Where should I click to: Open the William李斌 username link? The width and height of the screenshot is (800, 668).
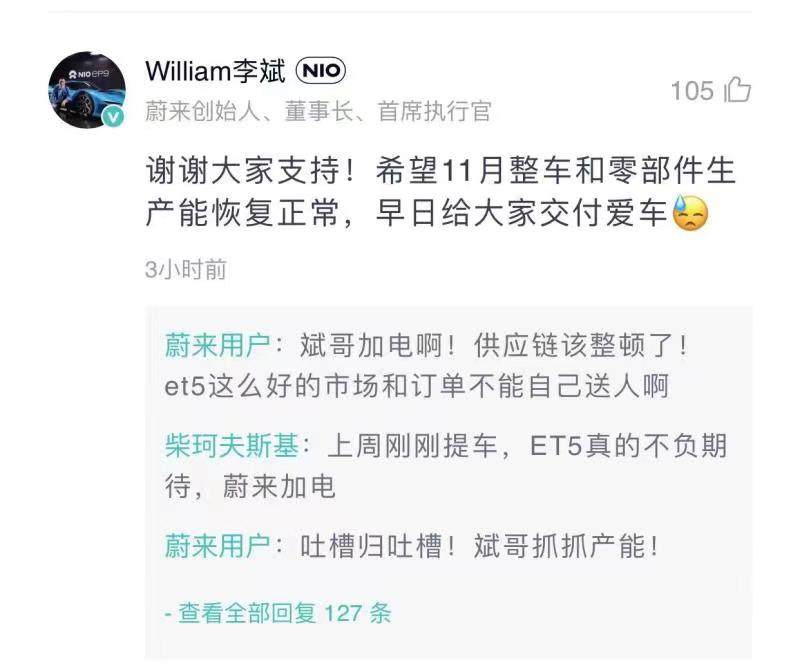click(215, 70)
